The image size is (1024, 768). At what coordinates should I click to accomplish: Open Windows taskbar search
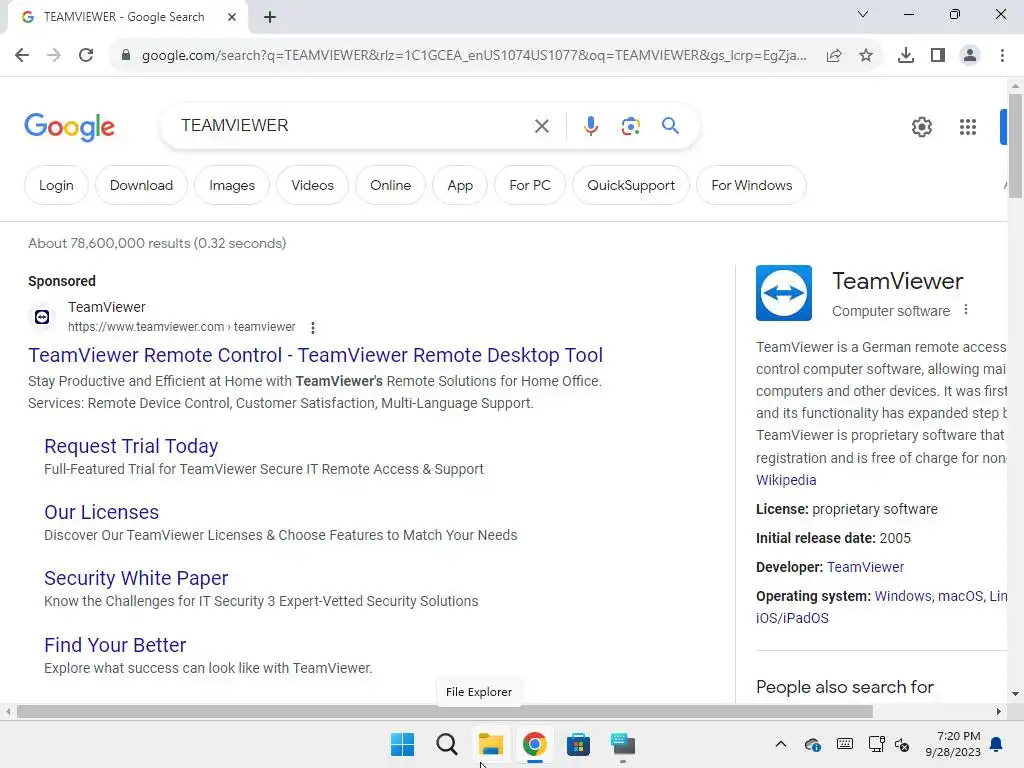point(447,744)
